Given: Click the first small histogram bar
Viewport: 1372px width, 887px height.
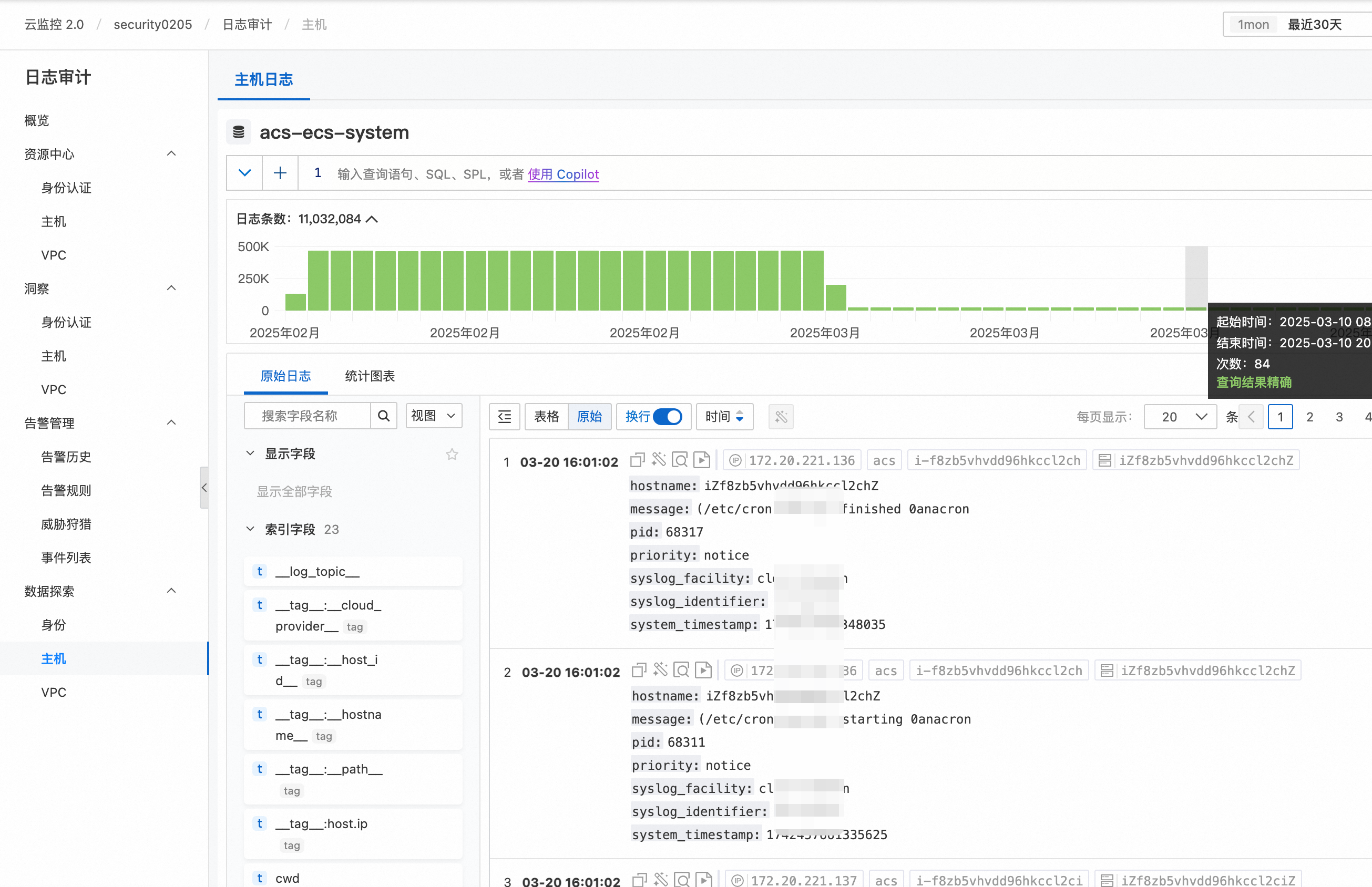Looking at the screenshot, I should (295, 302).
